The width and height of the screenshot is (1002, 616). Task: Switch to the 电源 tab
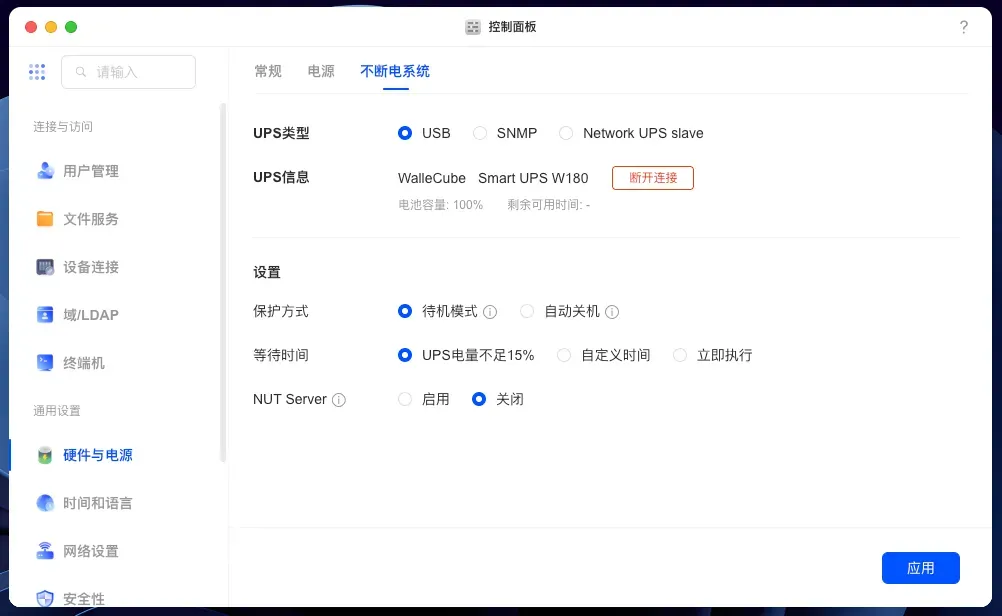click(x=321, y=71)
